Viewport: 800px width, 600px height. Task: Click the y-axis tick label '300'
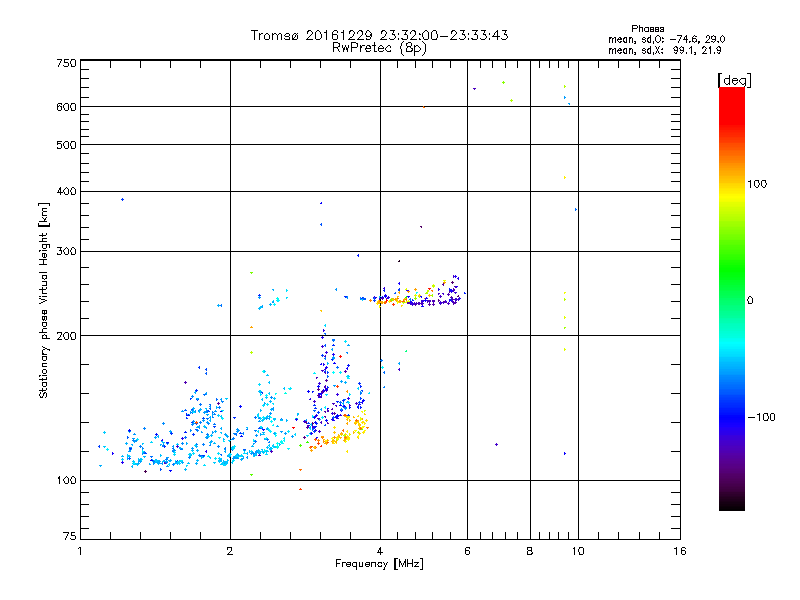[x=66, y=252]
